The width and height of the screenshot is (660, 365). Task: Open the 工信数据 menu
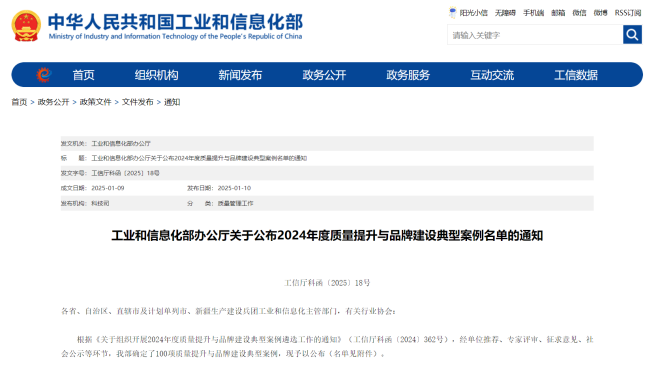click(576, 75)
